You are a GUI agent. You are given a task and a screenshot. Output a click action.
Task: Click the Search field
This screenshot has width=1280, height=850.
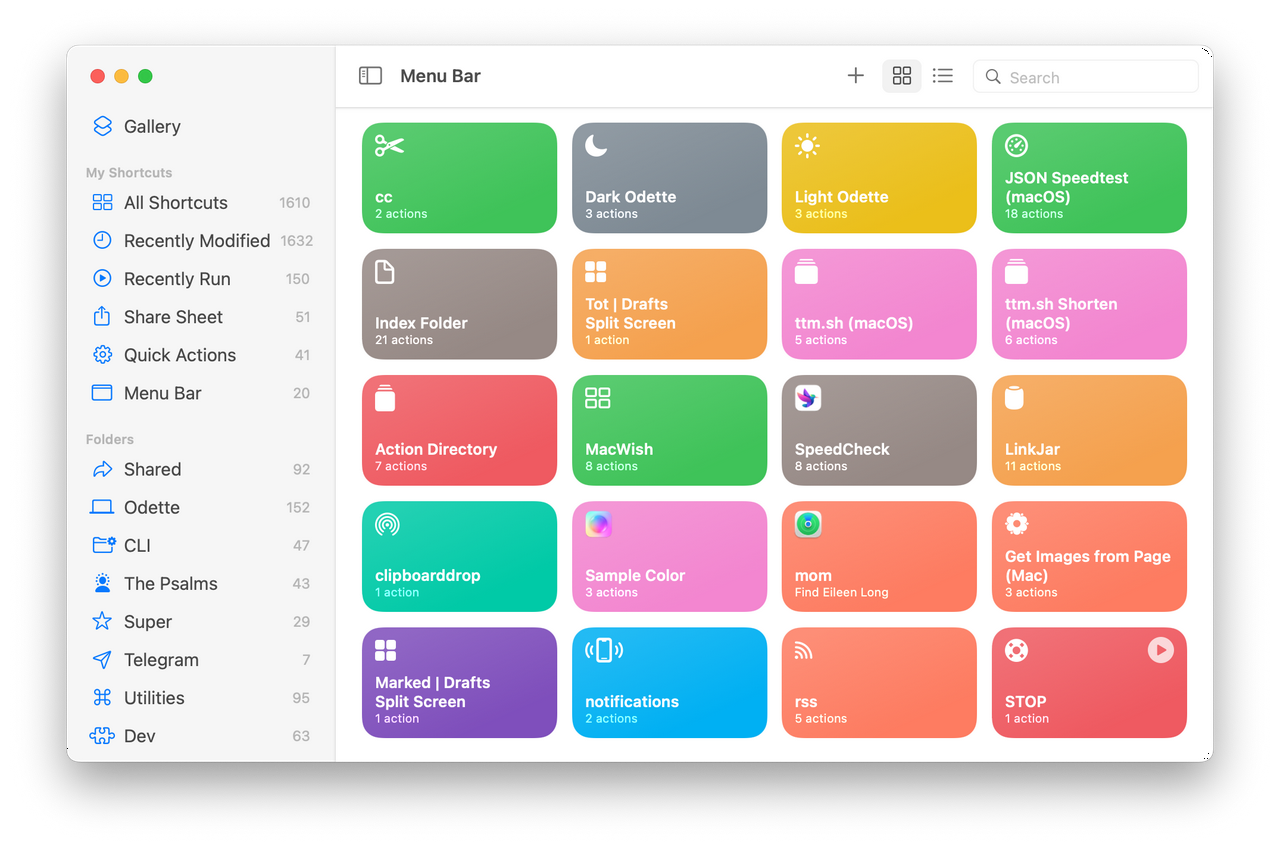1085,77
